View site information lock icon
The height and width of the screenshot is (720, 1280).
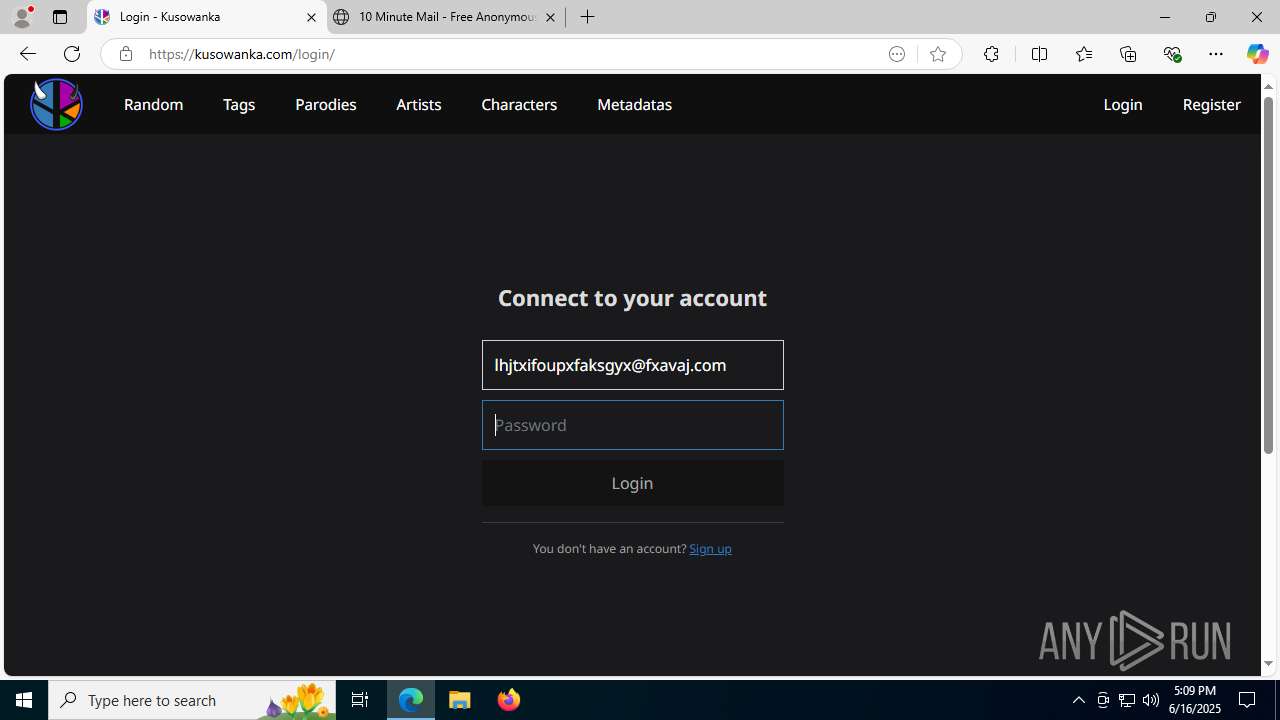pos(125,54)
